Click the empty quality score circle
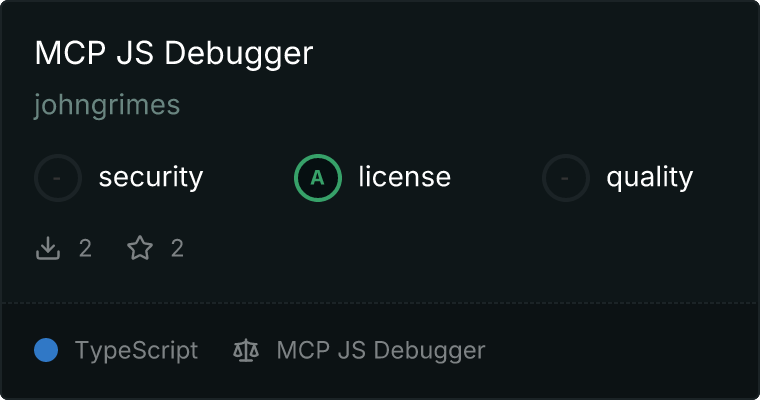760x400 pixels. click(x=566, y=178)
